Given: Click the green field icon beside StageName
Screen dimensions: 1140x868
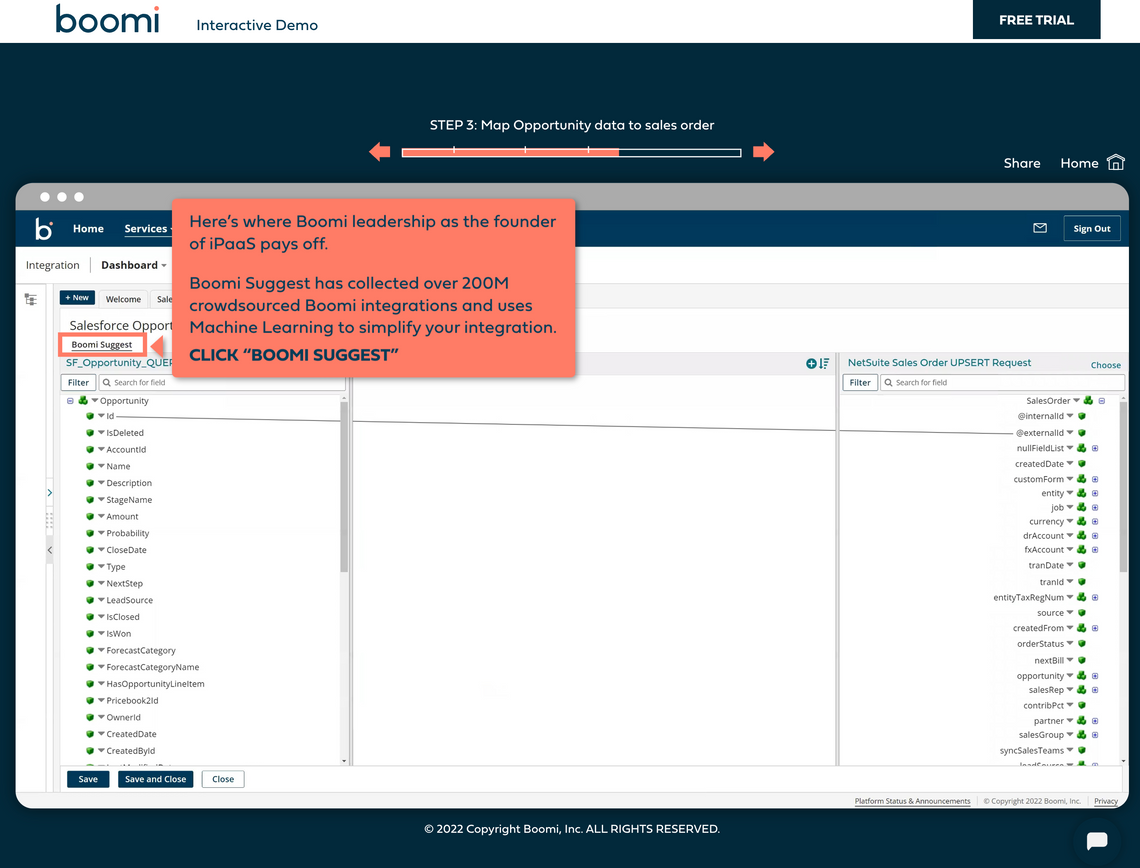Looking at the screenshot, I should point(90,499).
